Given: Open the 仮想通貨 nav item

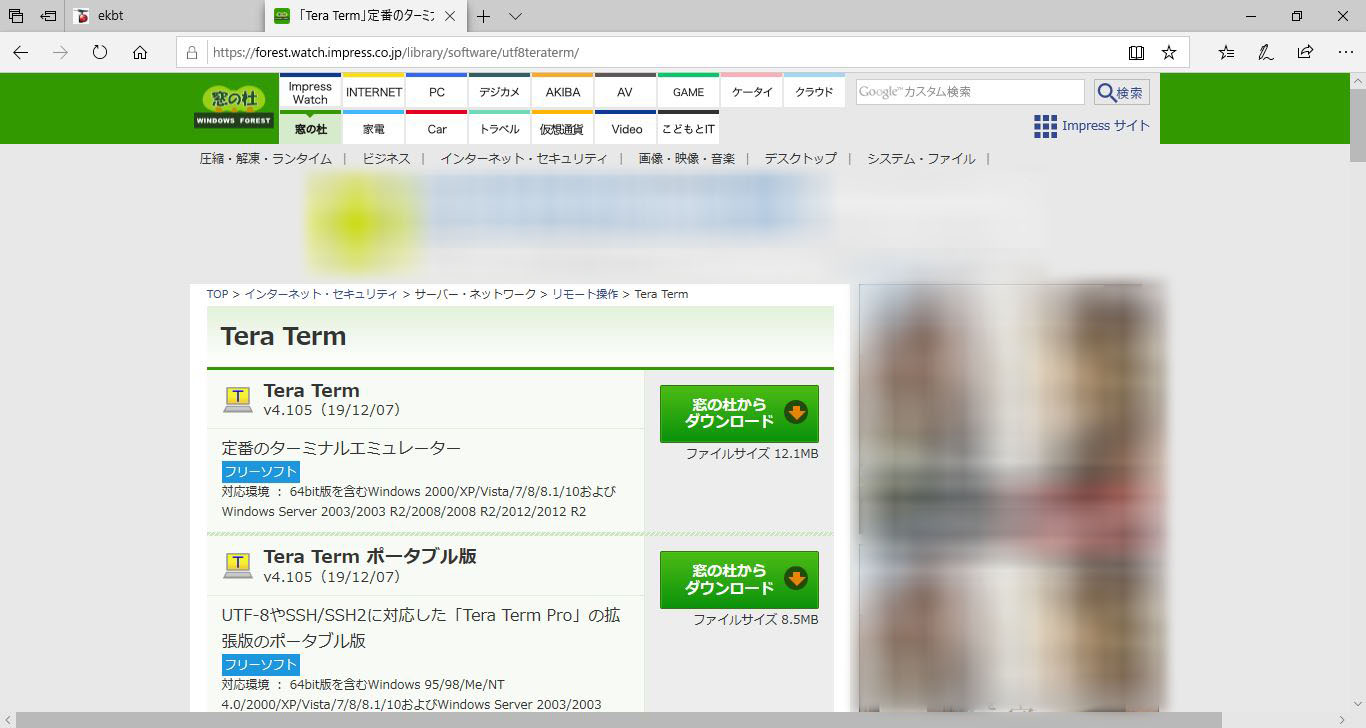Looking at the screenshot, I should 563,128.
